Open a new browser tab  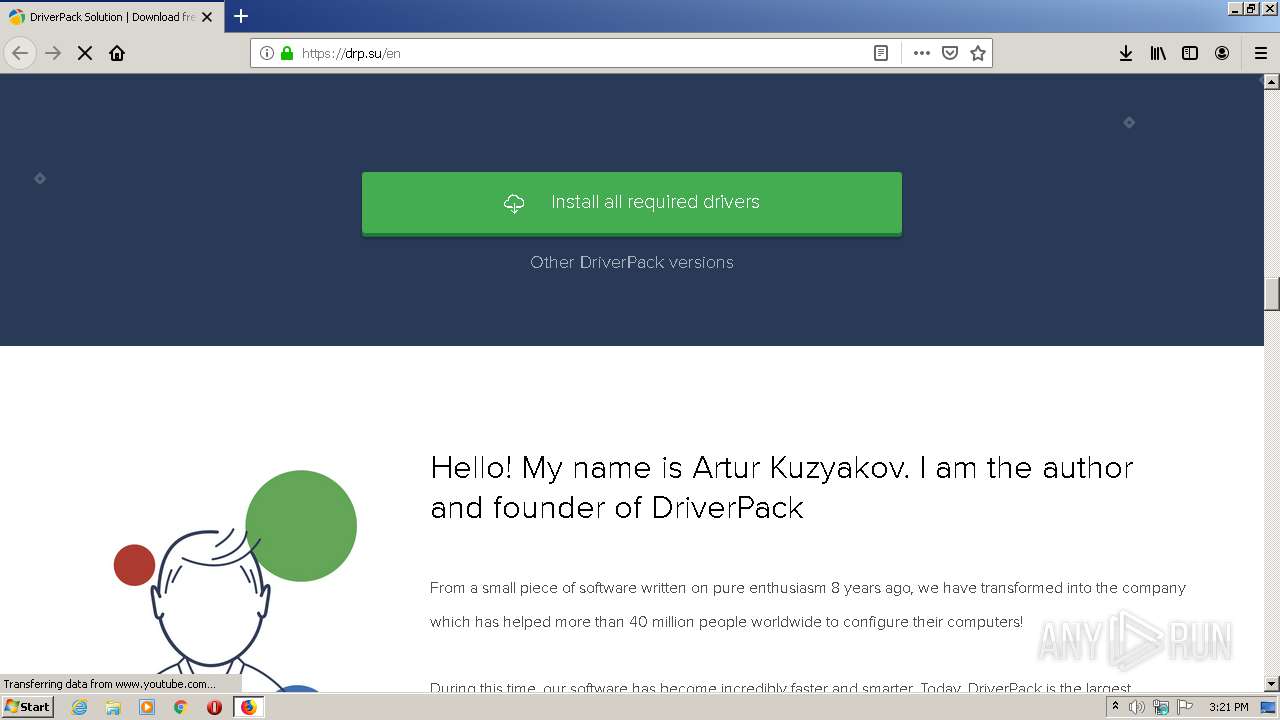(241, 16)
